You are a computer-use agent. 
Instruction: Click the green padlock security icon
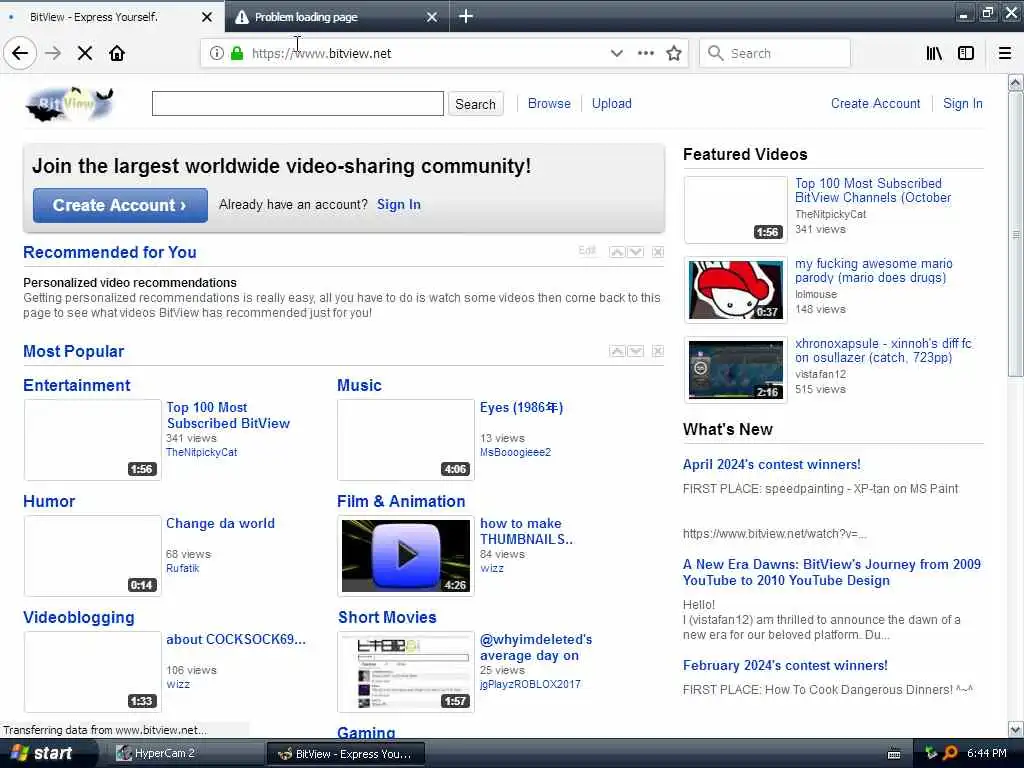point(237,53)
